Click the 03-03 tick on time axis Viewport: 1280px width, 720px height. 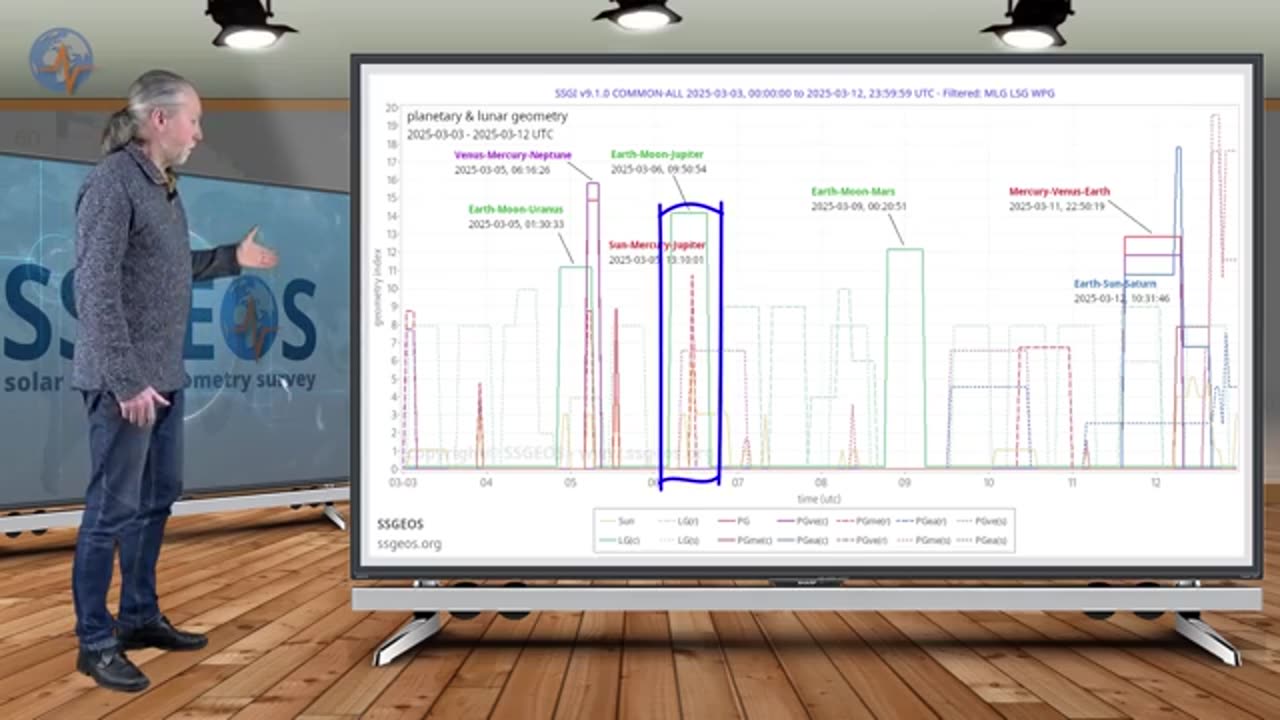(403, 483)
